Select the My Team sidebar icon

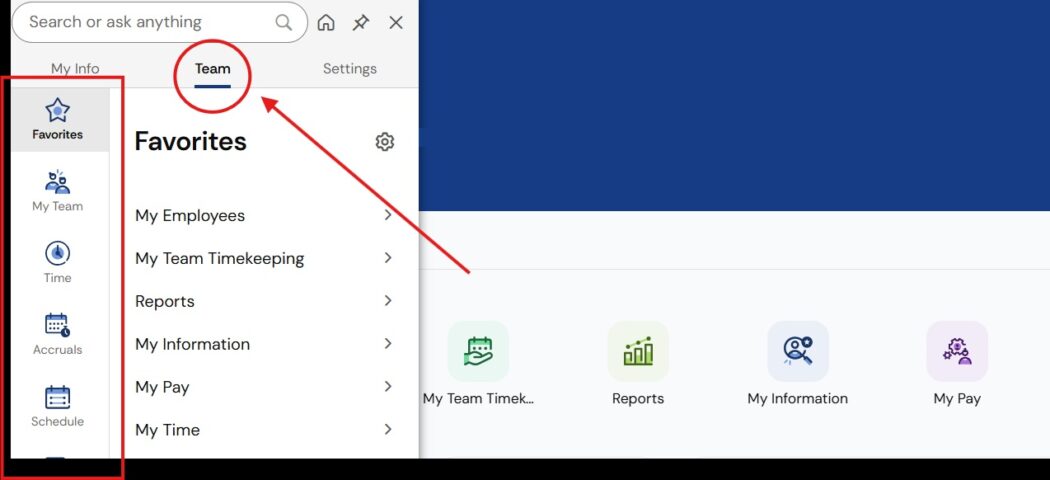[57, 190]
